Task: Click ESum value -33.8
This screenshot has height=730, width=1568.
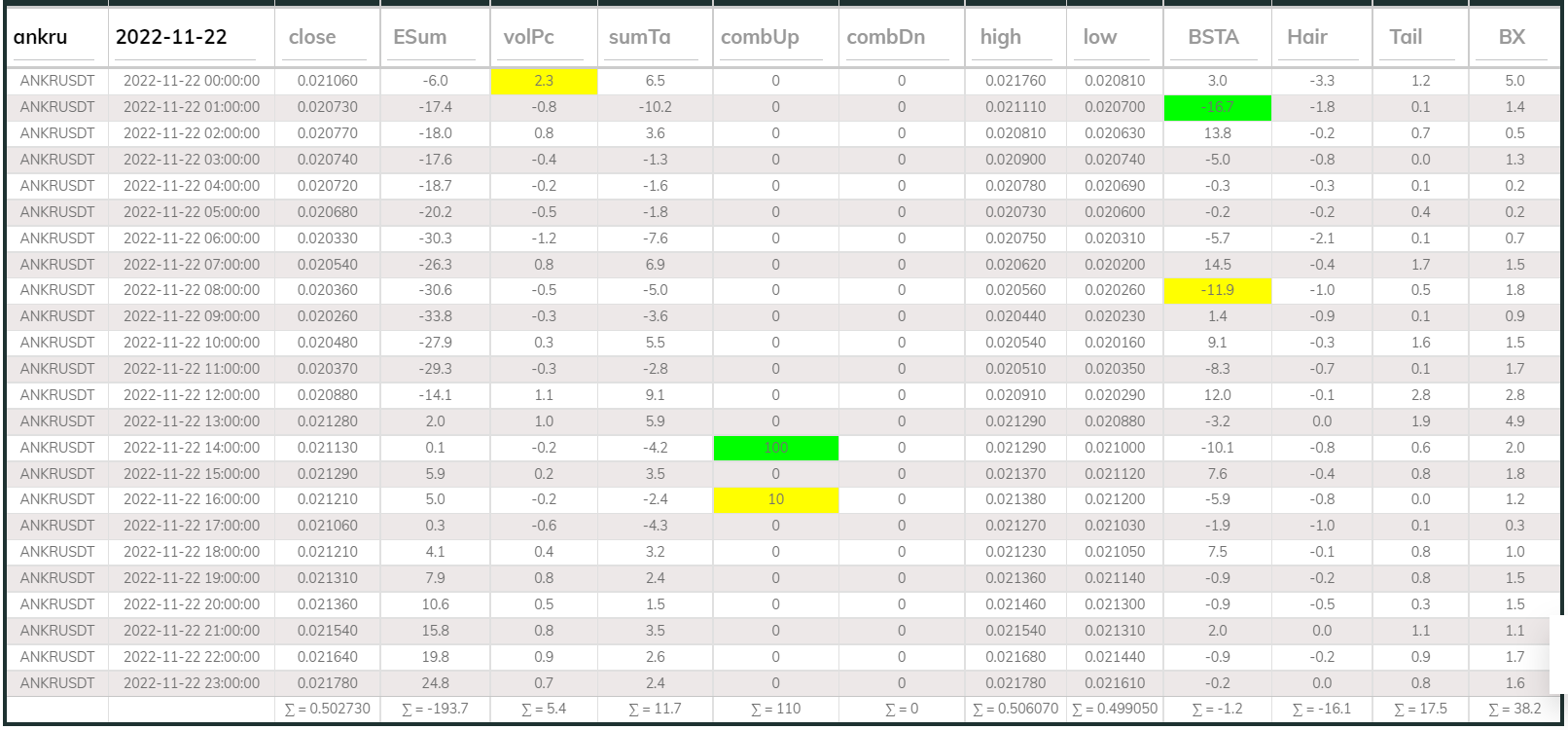Action: click(x=435, y=316)
